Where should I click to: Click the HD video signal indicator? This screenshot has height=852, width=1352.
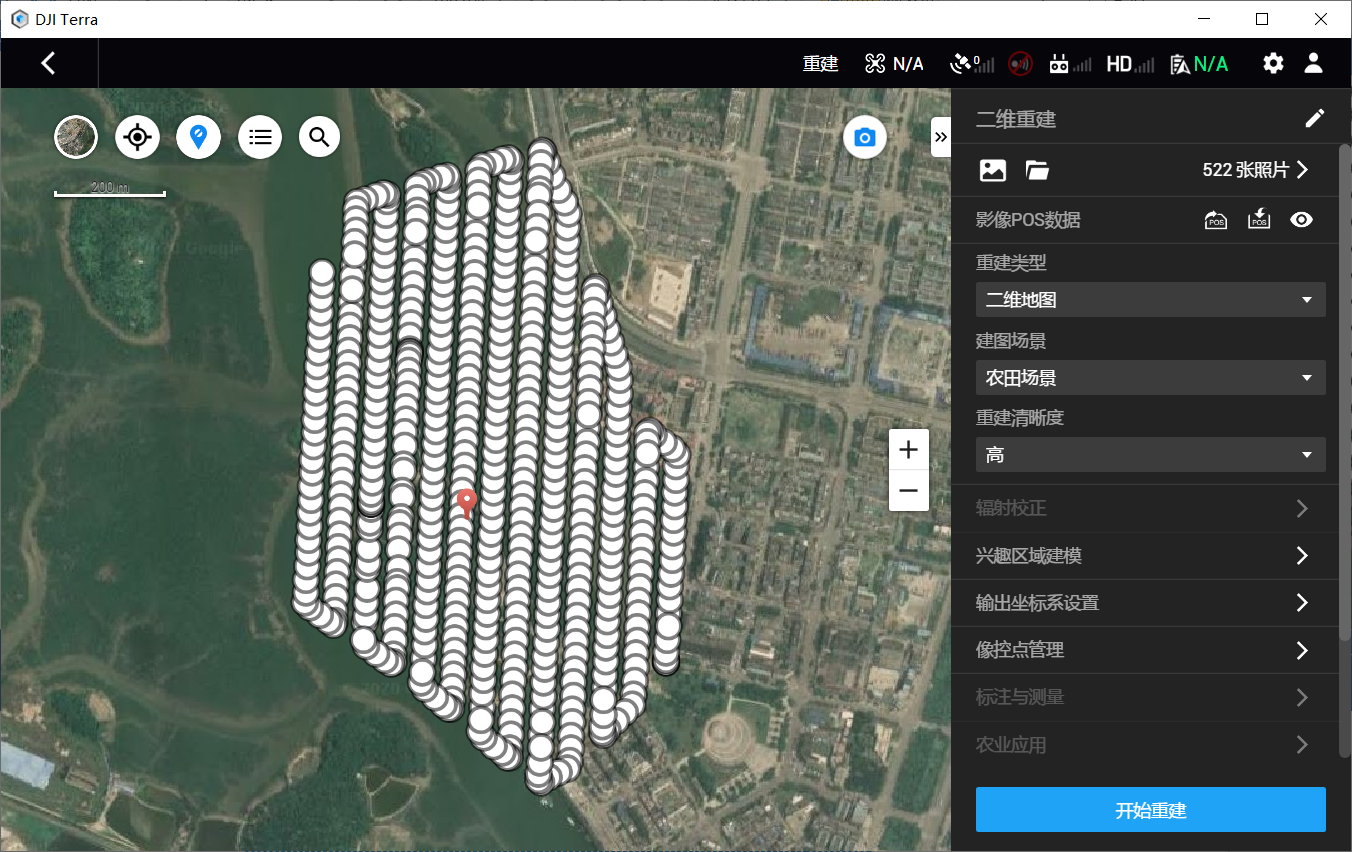coord(1130,64)
